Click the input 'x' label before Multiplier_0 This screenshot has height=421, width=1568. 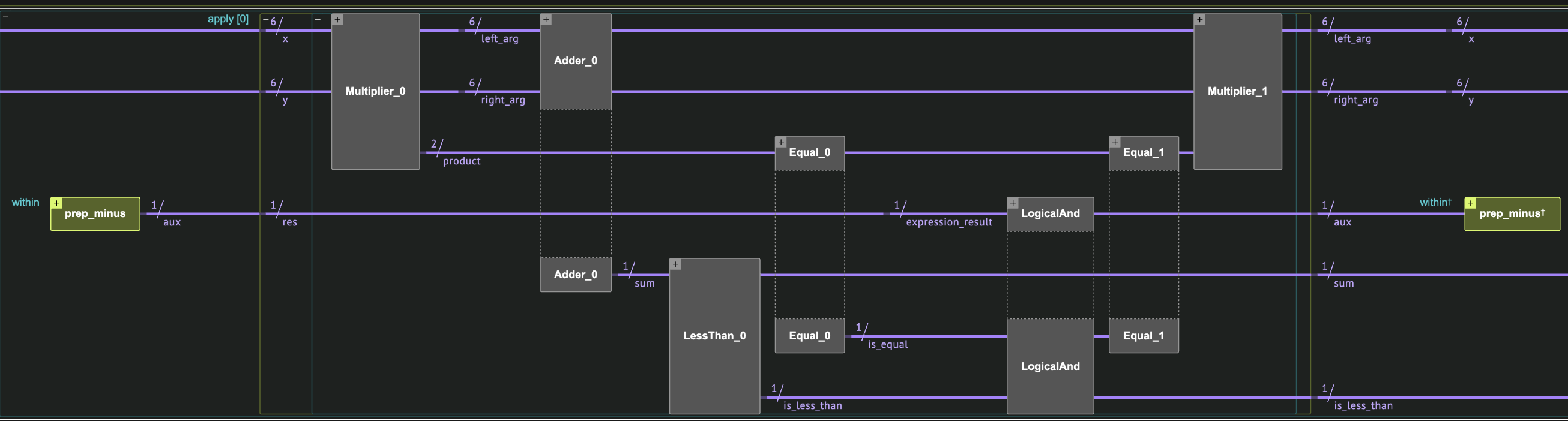coord(286,39)
